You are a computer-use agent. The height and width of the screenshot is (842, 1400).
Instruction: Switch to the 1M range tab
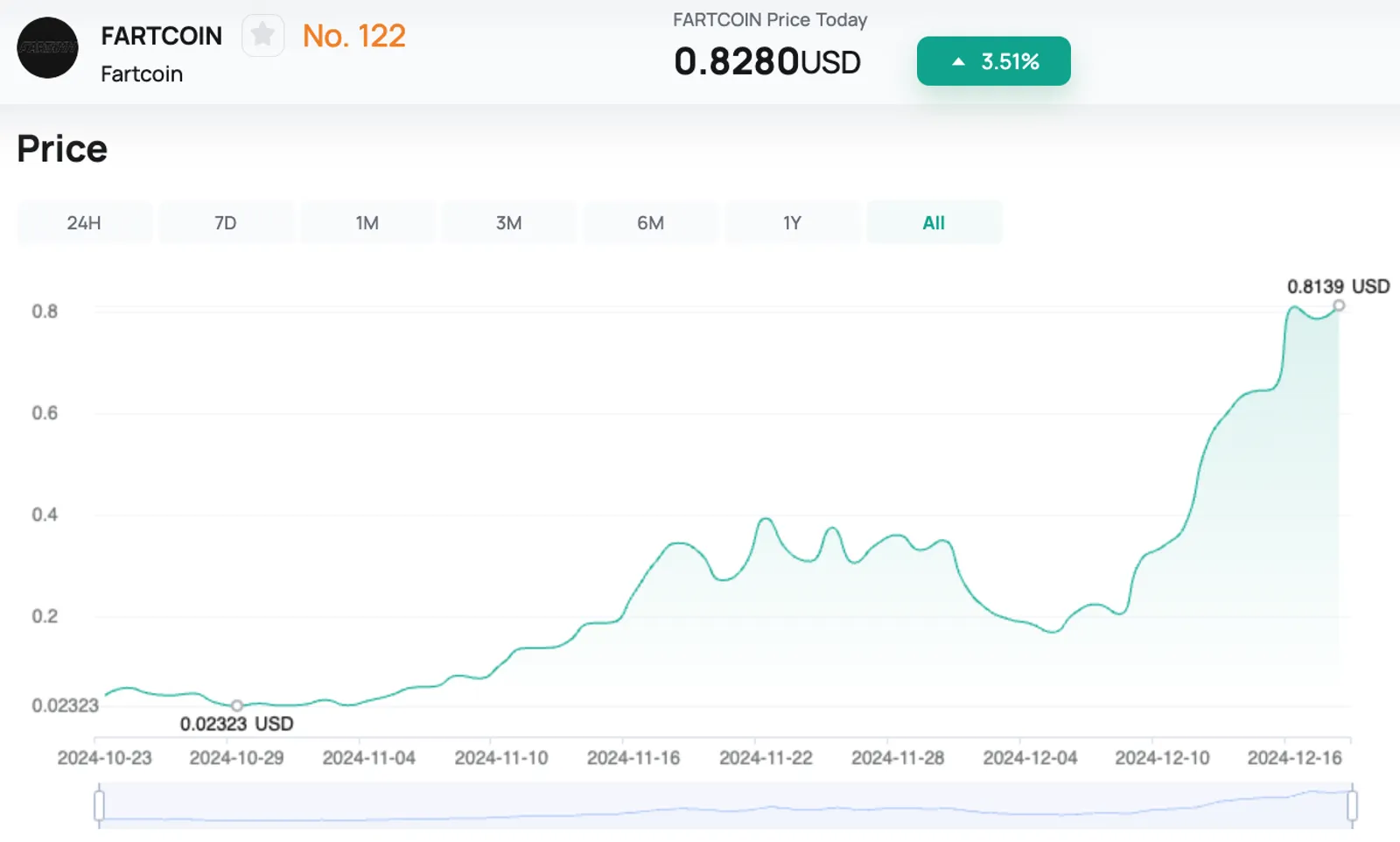367,222
